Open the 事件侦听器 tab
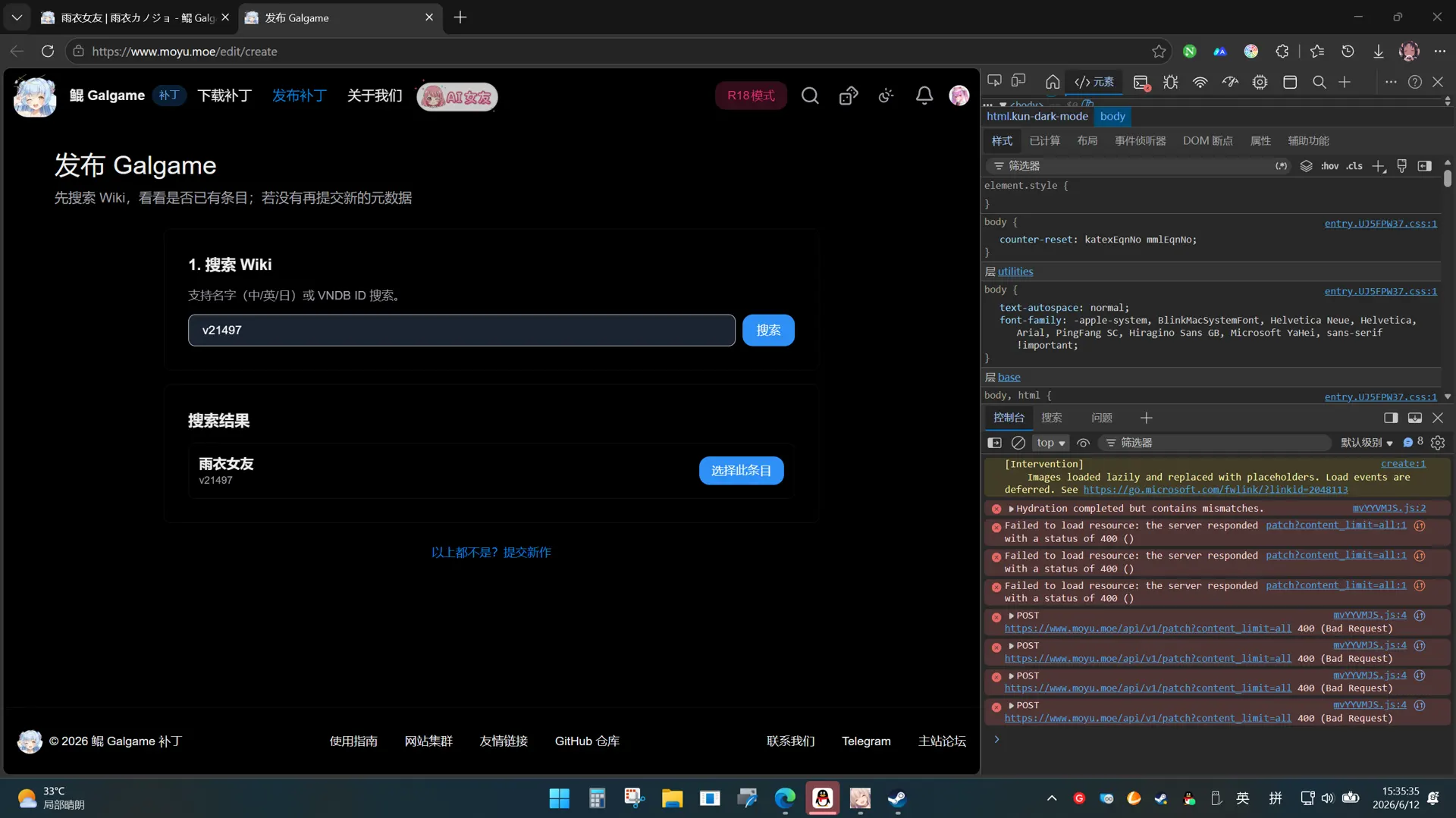Image resolution: width=1456 pixels, height=818 pixels. pos(1140,141)
